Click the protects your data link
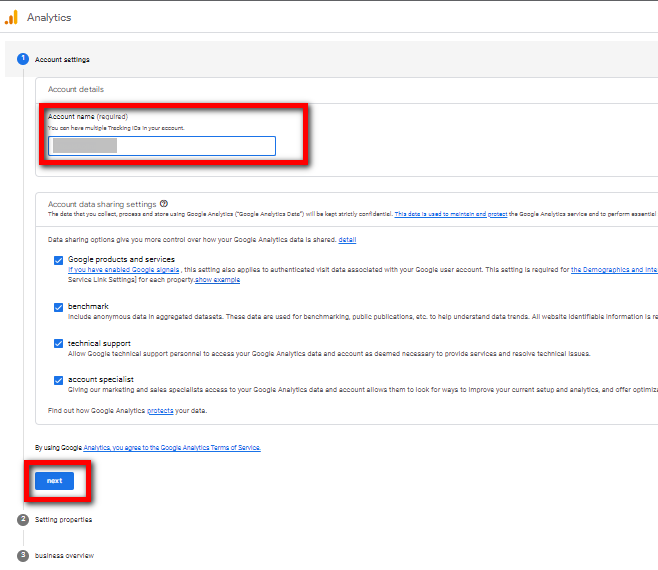The image size is (658, 570). 160,411
